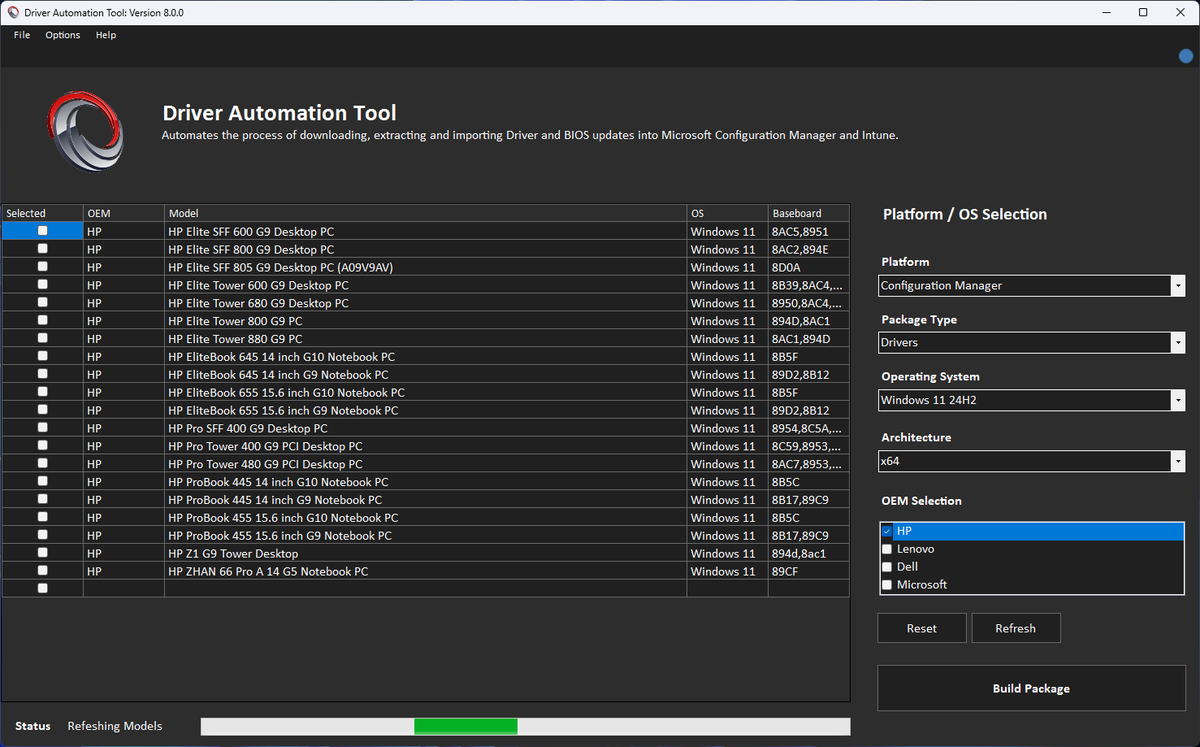Open the Help menu
1200x747 pixels.
[106, 35]
